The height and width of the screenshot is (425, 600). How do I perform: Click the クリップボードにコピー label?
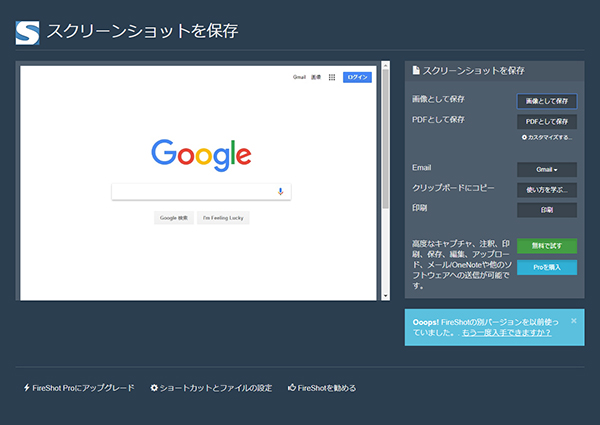point(453,188)
